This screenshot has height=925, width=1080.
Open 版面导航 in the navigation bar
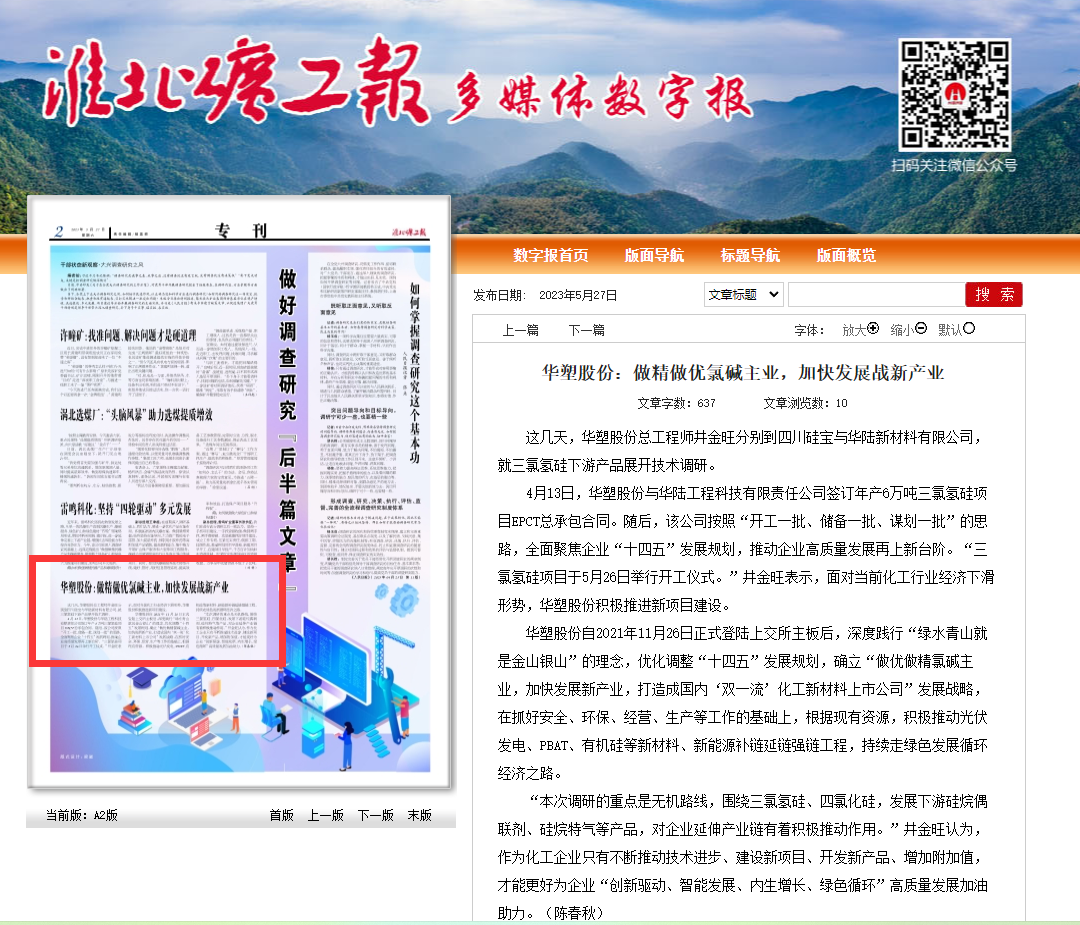[x=654, y=255]
